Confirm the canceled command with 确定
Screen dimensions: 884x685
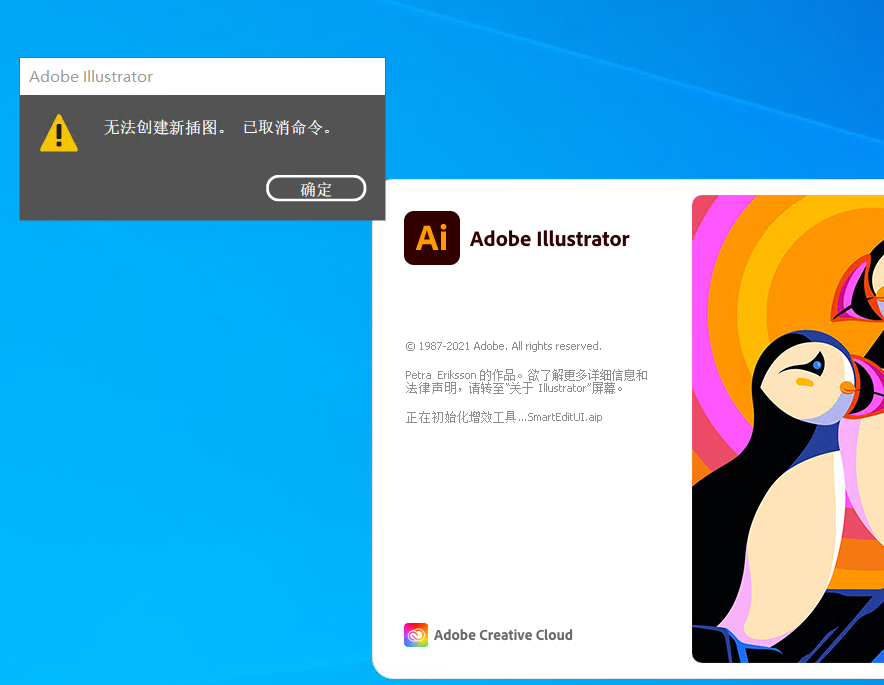tap(316, 188)
